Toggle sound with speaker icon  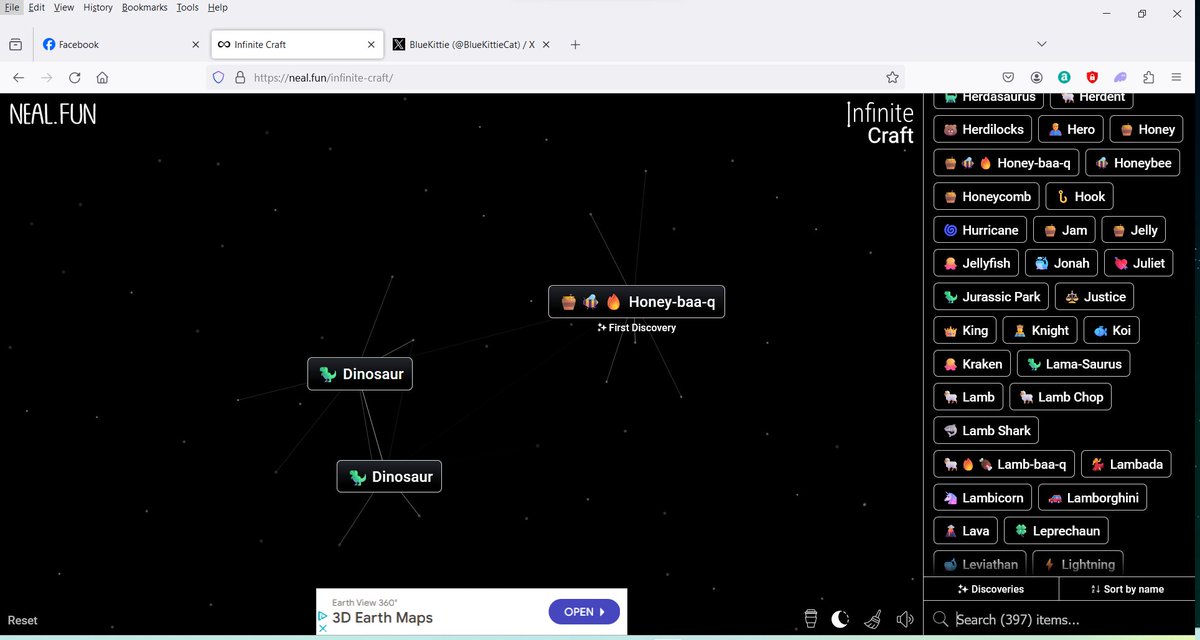coord(905,619)
